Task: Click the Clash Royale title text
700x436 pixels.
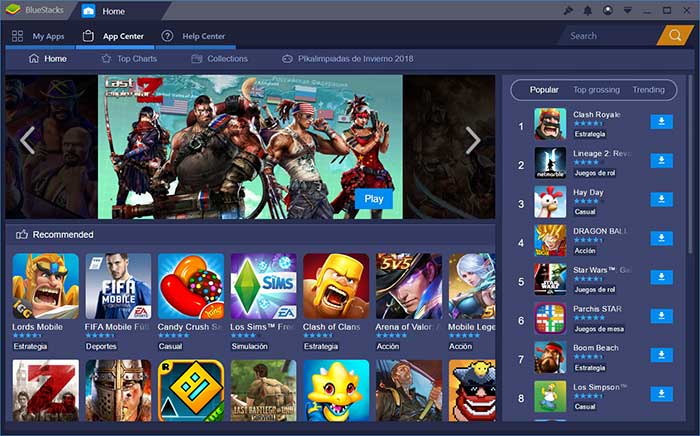Action: pyautogui.click(x=597, y=114)
